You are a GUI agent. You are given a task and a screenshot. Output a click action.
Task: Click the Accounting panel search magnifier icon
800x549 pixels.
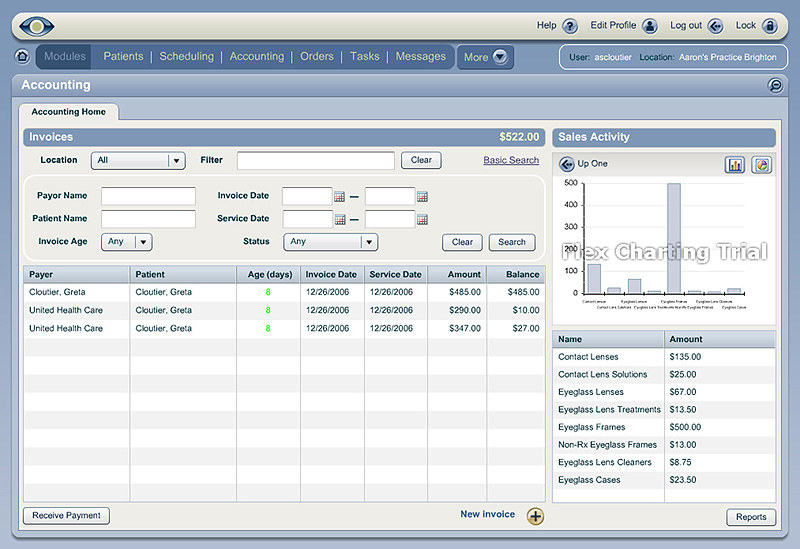pyautogui.click(x=775, y=85)
